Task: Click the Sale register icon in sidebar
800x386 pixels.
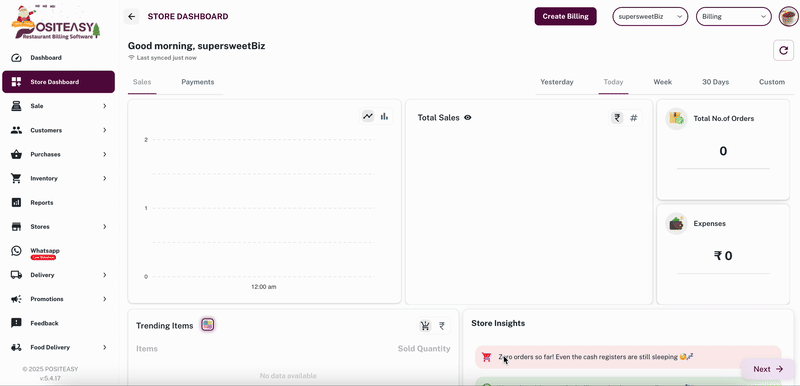Action: [x=16, y=106]
